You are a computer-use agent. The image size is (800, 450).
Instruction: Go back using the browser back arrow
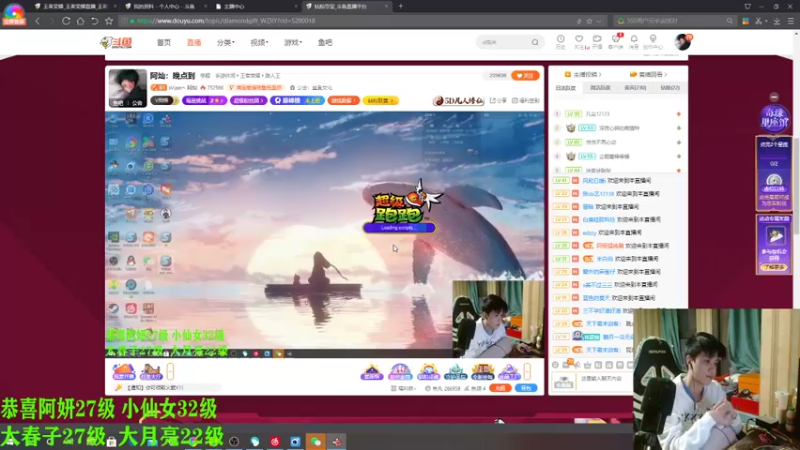click(x=37, y=21)
